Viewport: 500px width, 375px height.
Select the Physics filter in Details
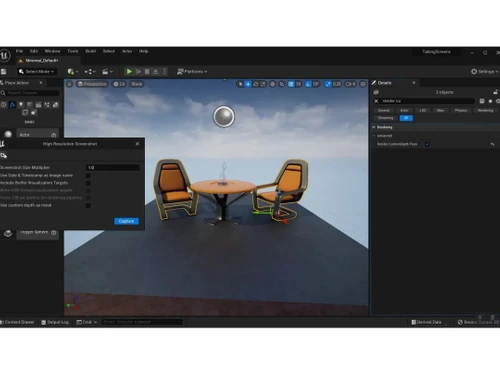[x=461, y=110]
